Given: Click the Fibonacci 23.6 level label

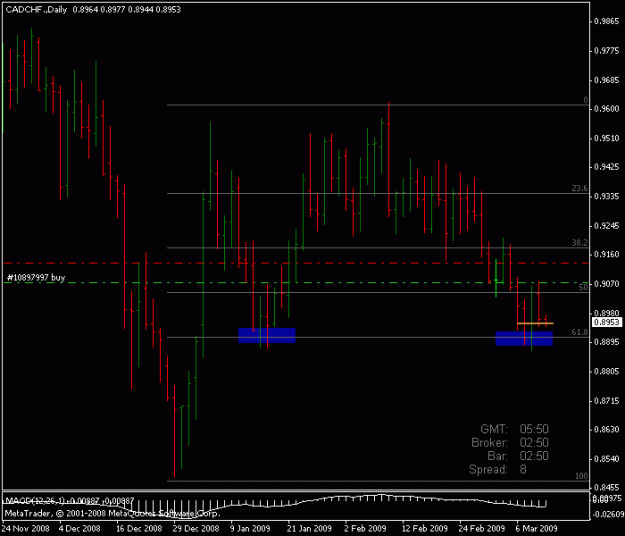Looking at the screenshot, I should click(580, 188).
